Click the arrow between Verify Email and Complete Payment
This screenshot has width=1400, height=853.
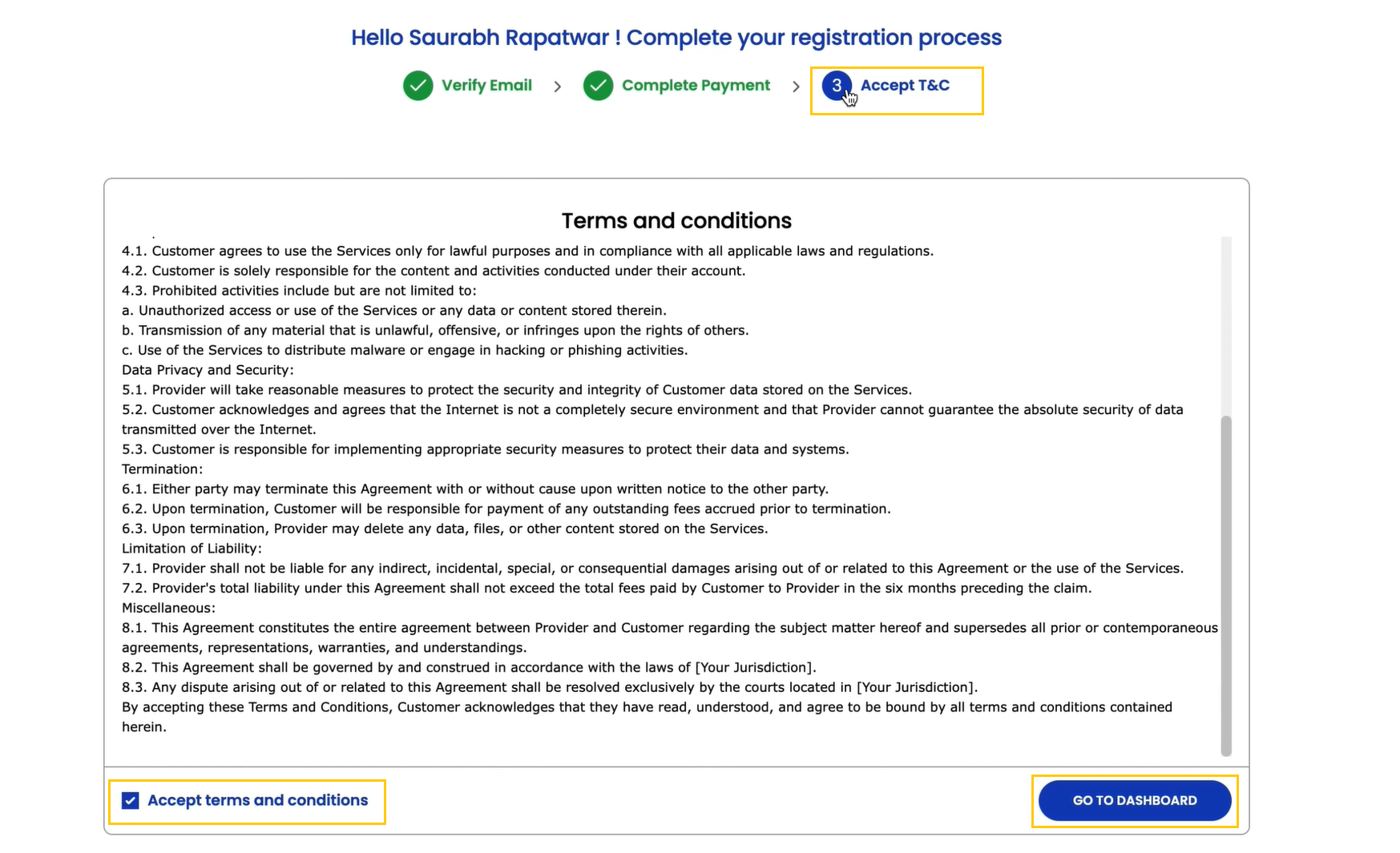(x=558, y=87)
